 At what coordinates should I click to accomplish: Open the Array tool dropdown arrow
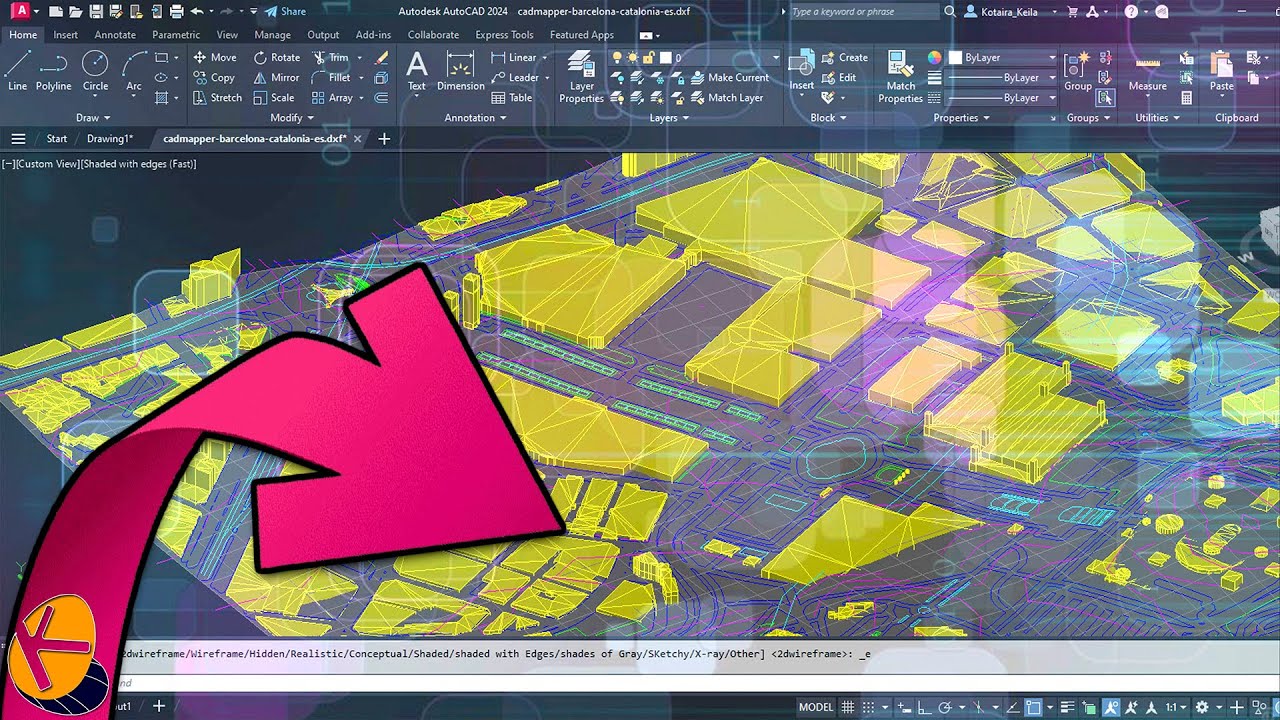coord(360,98)
